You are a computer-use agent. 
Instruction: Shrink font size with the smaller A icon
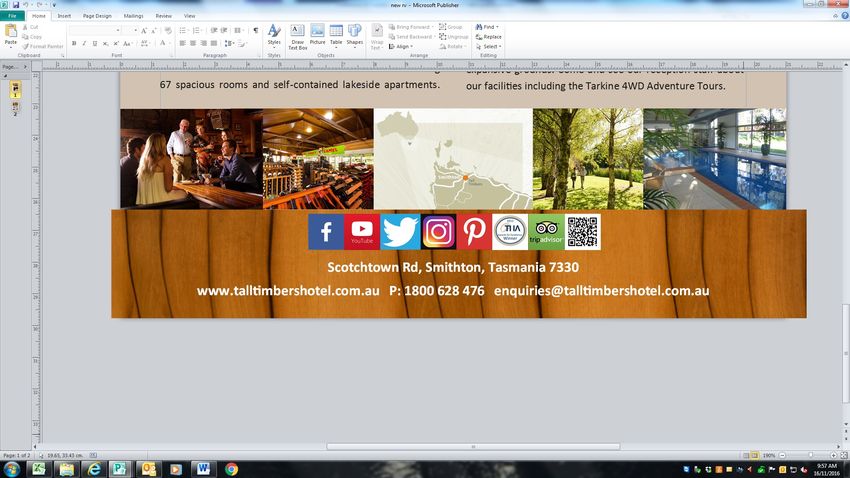153,31
